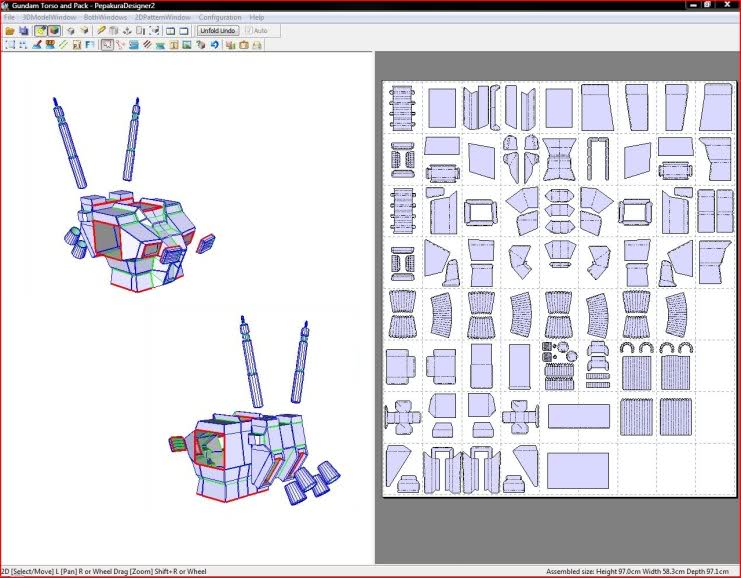
Task: Click the Save floppy disk icon
Action: tap(23, 31)
